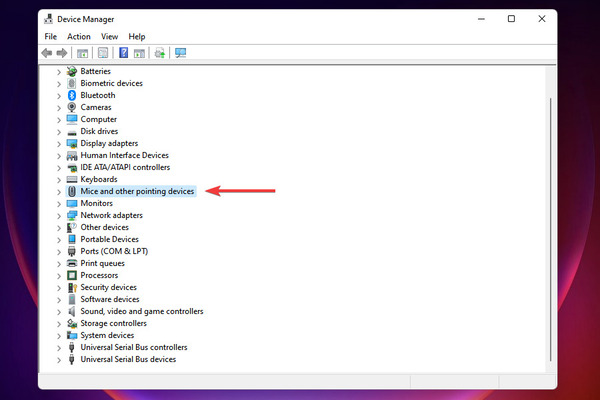Click the Processors chip icon
This screenshot has width=600, height=400.
72,275
